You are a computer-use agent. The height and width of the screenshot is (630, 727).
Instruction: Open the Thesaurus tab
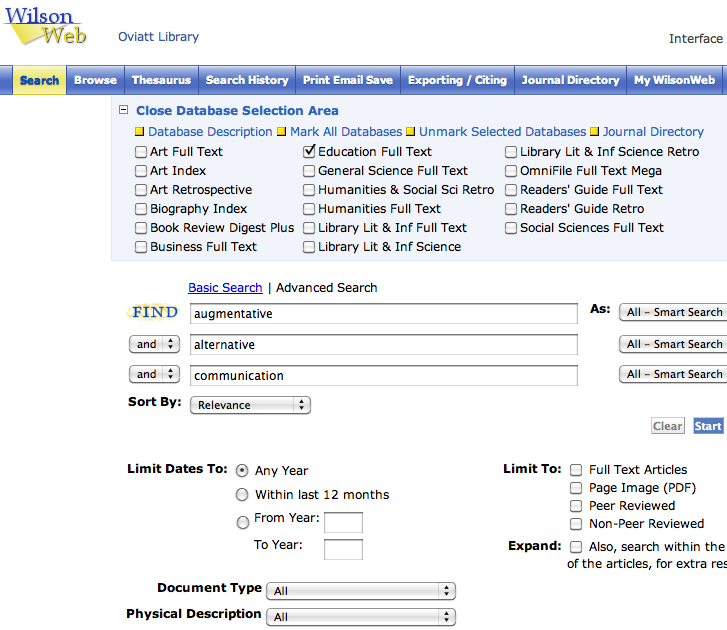[161, 80]
